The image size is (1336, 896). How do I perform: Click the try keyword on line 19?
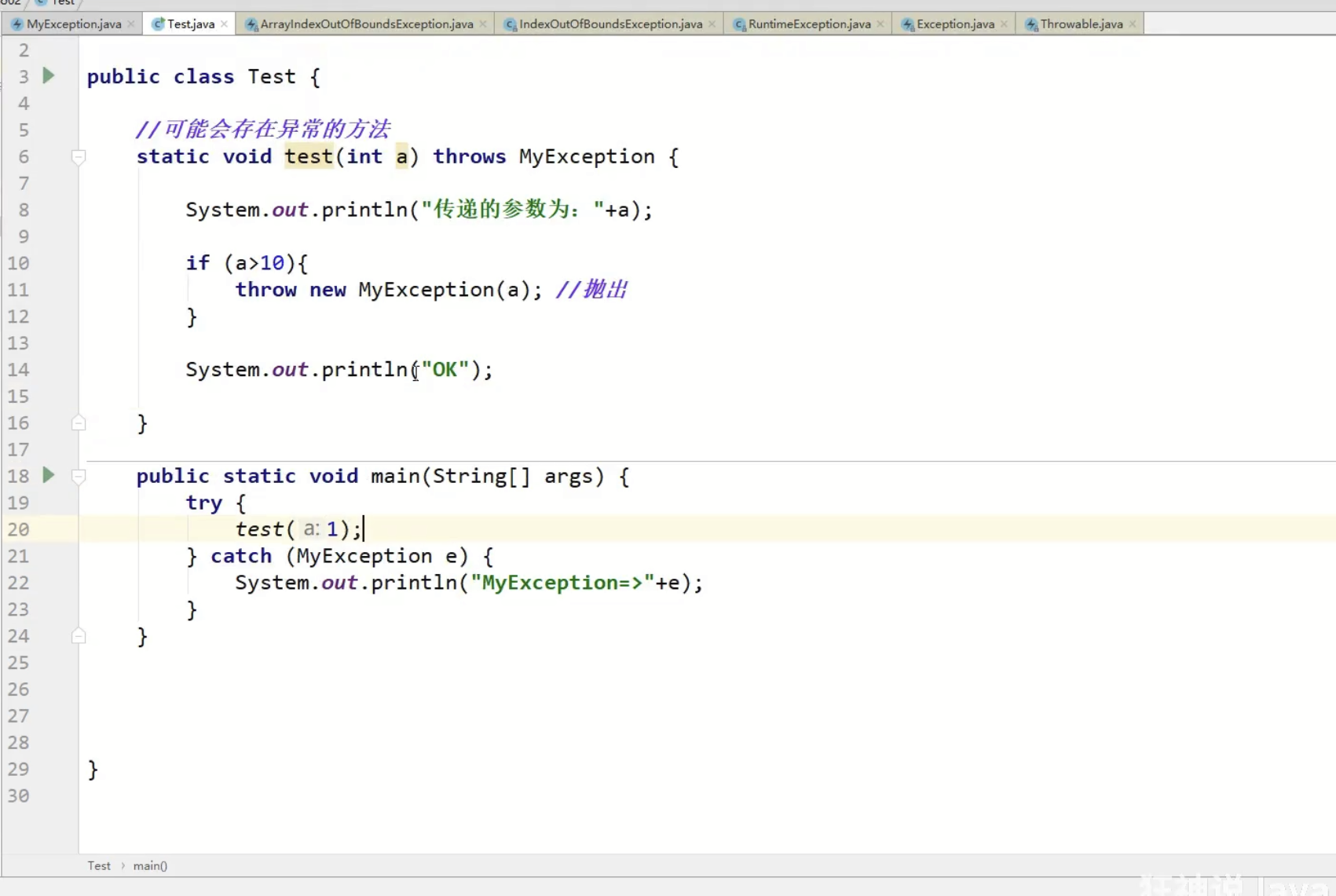[204, 503]
